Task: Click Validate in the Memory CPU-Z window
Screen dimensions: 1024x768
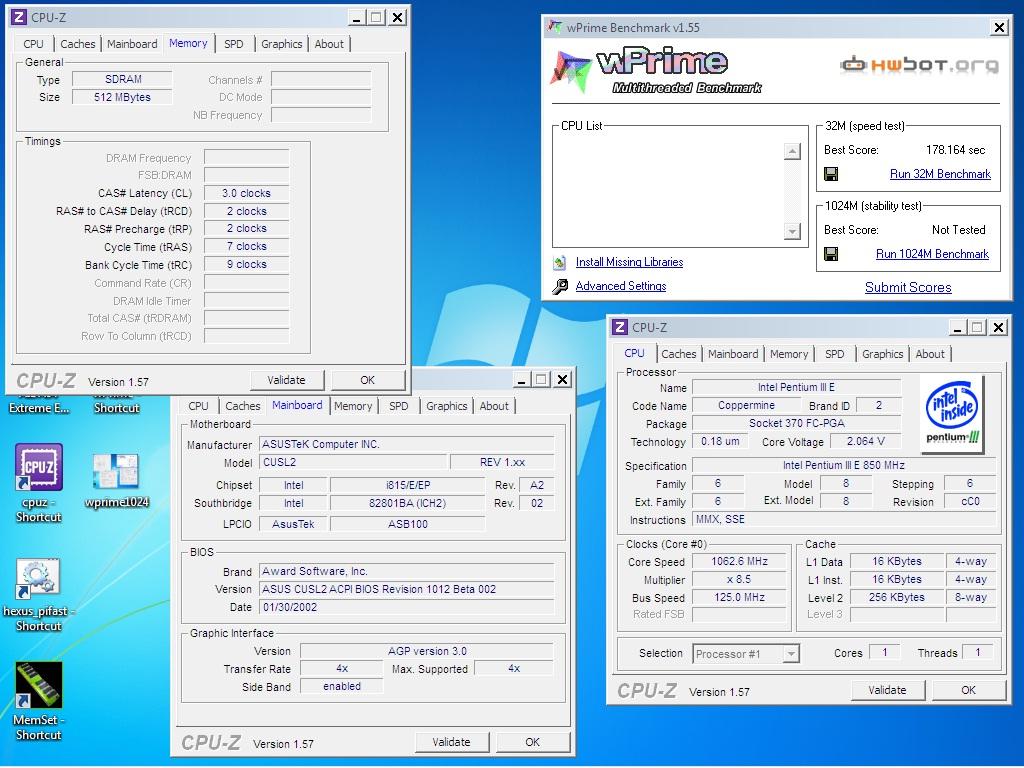Action: pyautogui.click(x=286, y=380)
